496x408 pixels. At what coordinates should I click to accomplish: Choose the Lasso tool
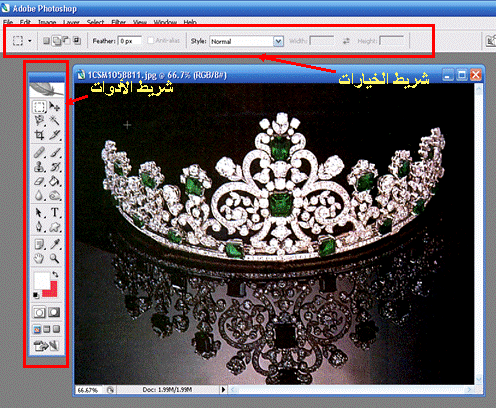coord(39,120)
